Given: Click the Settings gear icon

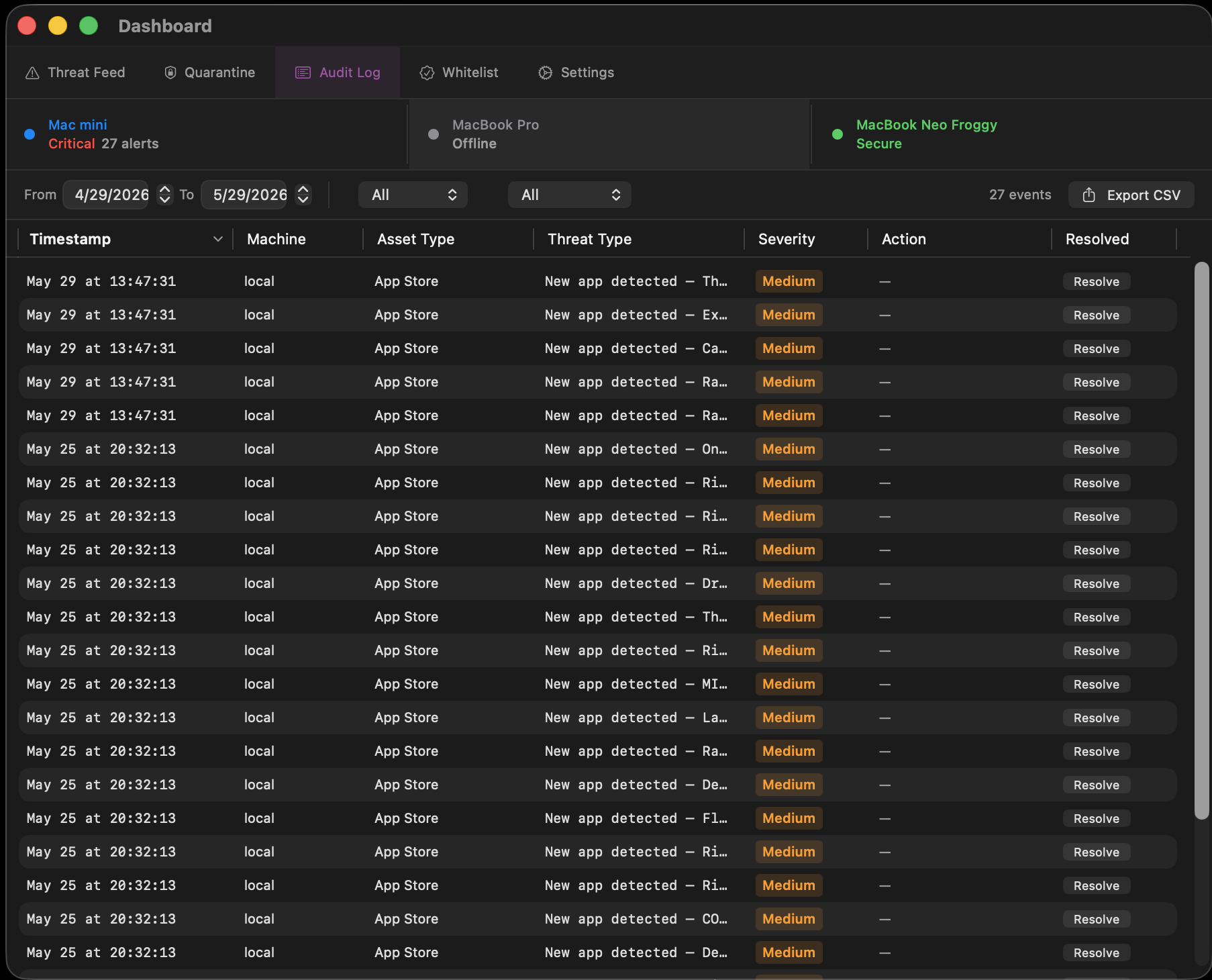Looking at the screenshot, I should click(546, 72).
